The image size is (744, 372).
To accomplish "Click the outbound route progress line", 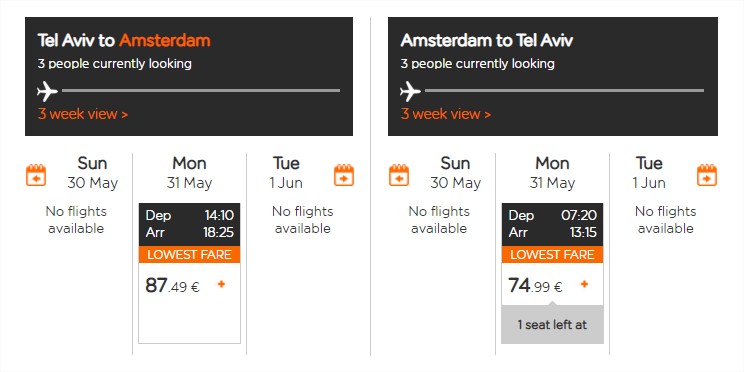I will click(x=201, y=90).
